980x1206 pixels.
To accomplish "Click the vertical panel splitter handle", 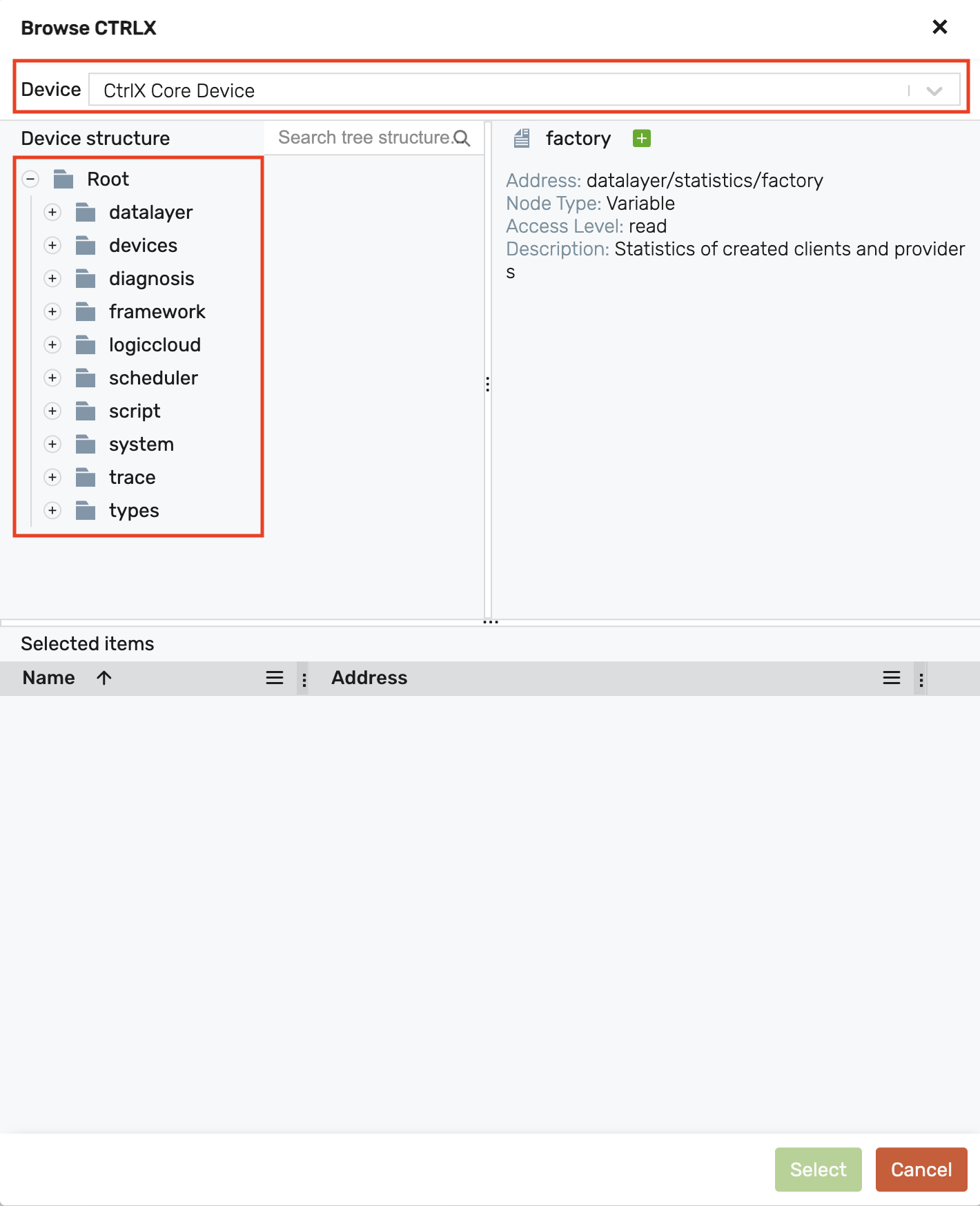I will [x=488, y=385].
